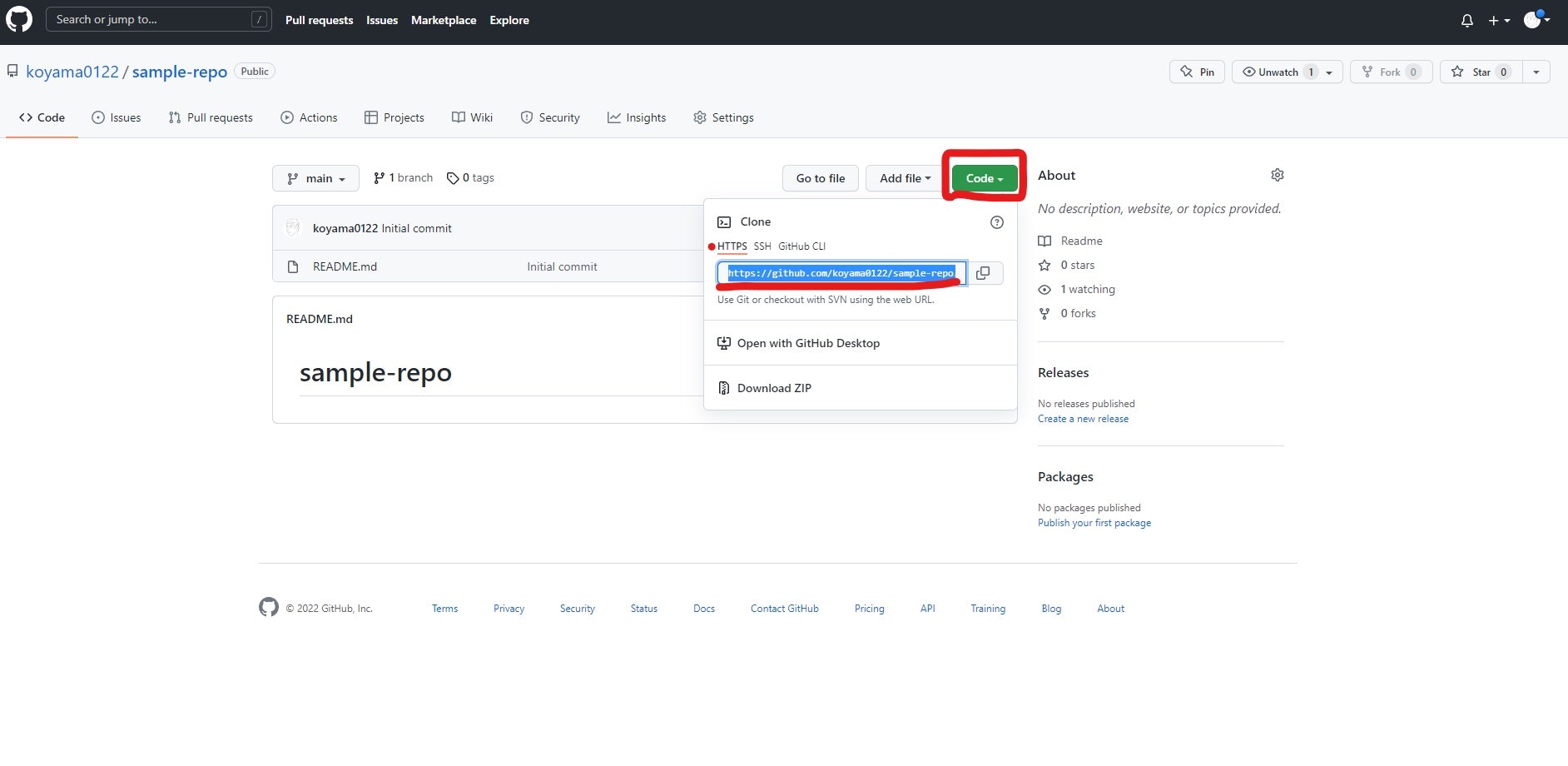This screenshot has height=766, width=1568.
Task: View the 1 branch link
Action: pyautogui.click(x=403, y=177)
